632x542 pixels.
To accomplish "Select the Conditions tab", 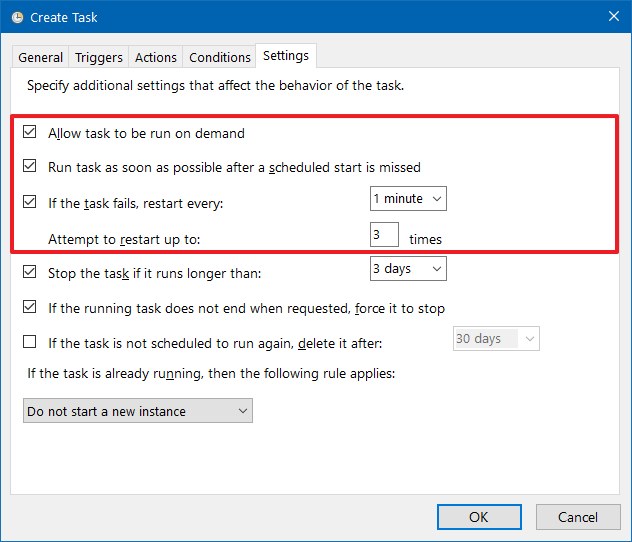I will [x=220, y=57].
